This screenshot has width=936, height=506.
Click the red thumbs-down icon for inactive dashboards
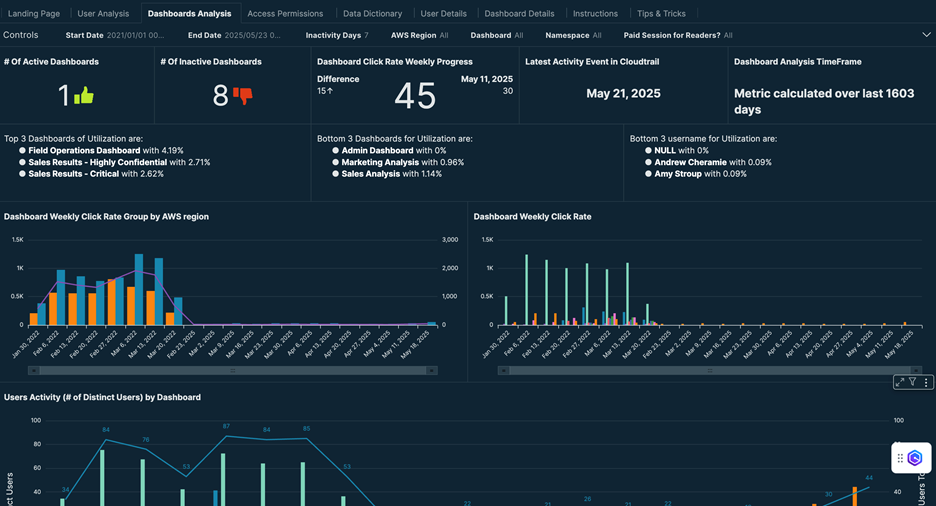point(242,95)
